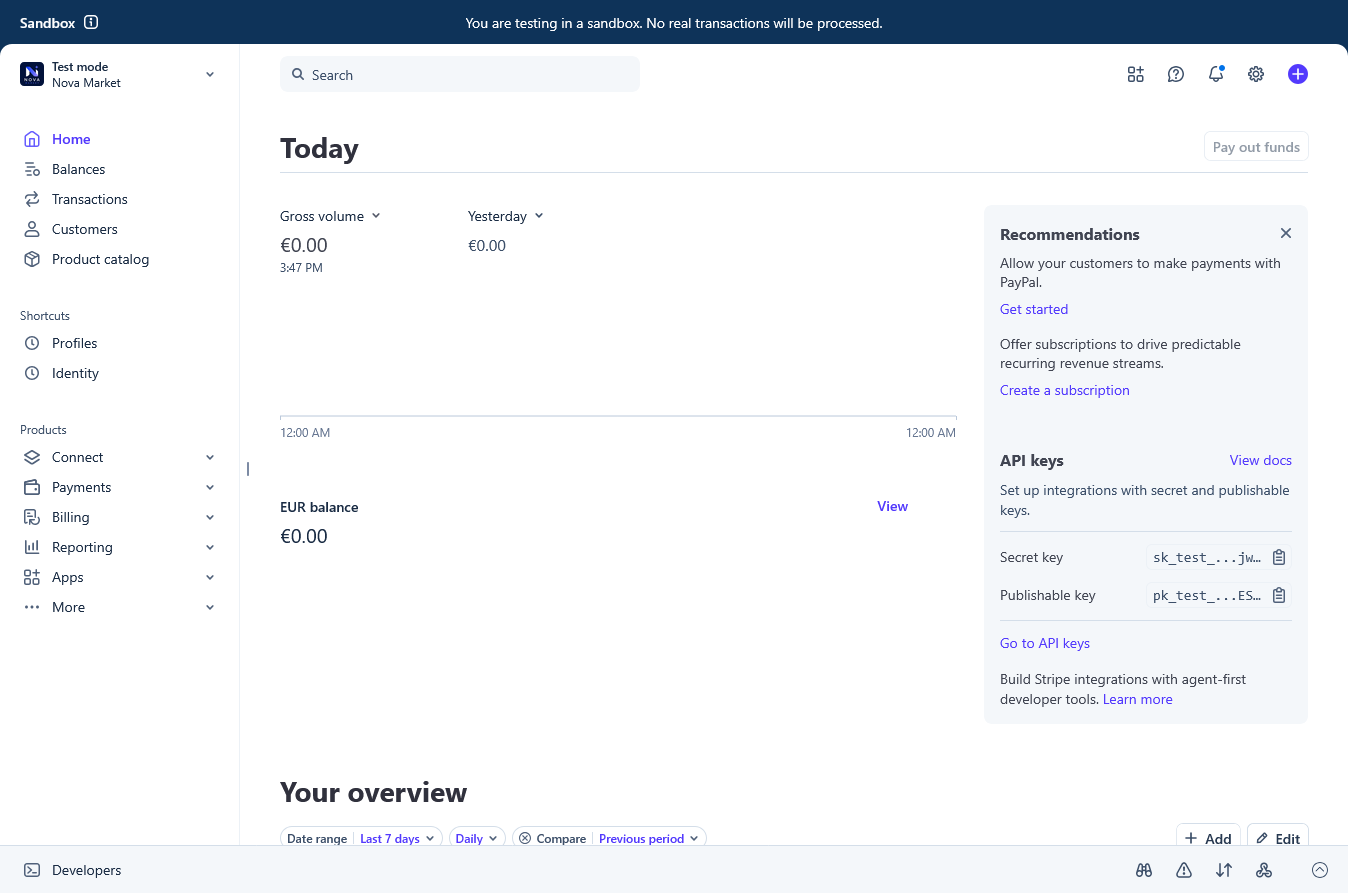Screen dimensions: 1348x893
Task: Open the apps grid icon in top bar
Action: [x=1135, y=74]
